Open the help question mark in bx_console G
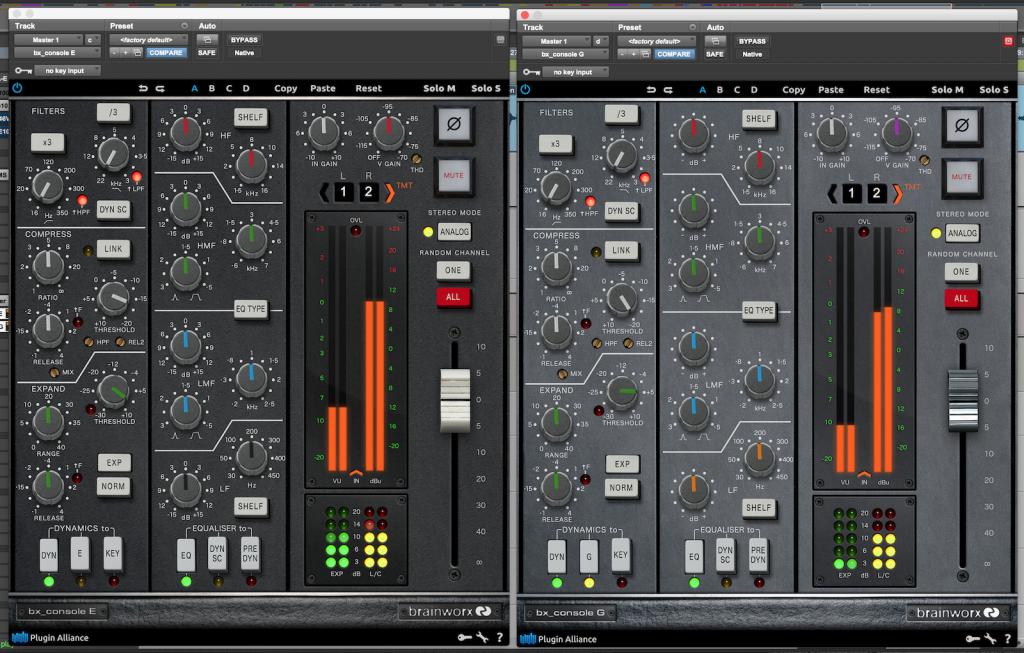This screenshot has height=653, width=1024. click(1008, 639)
